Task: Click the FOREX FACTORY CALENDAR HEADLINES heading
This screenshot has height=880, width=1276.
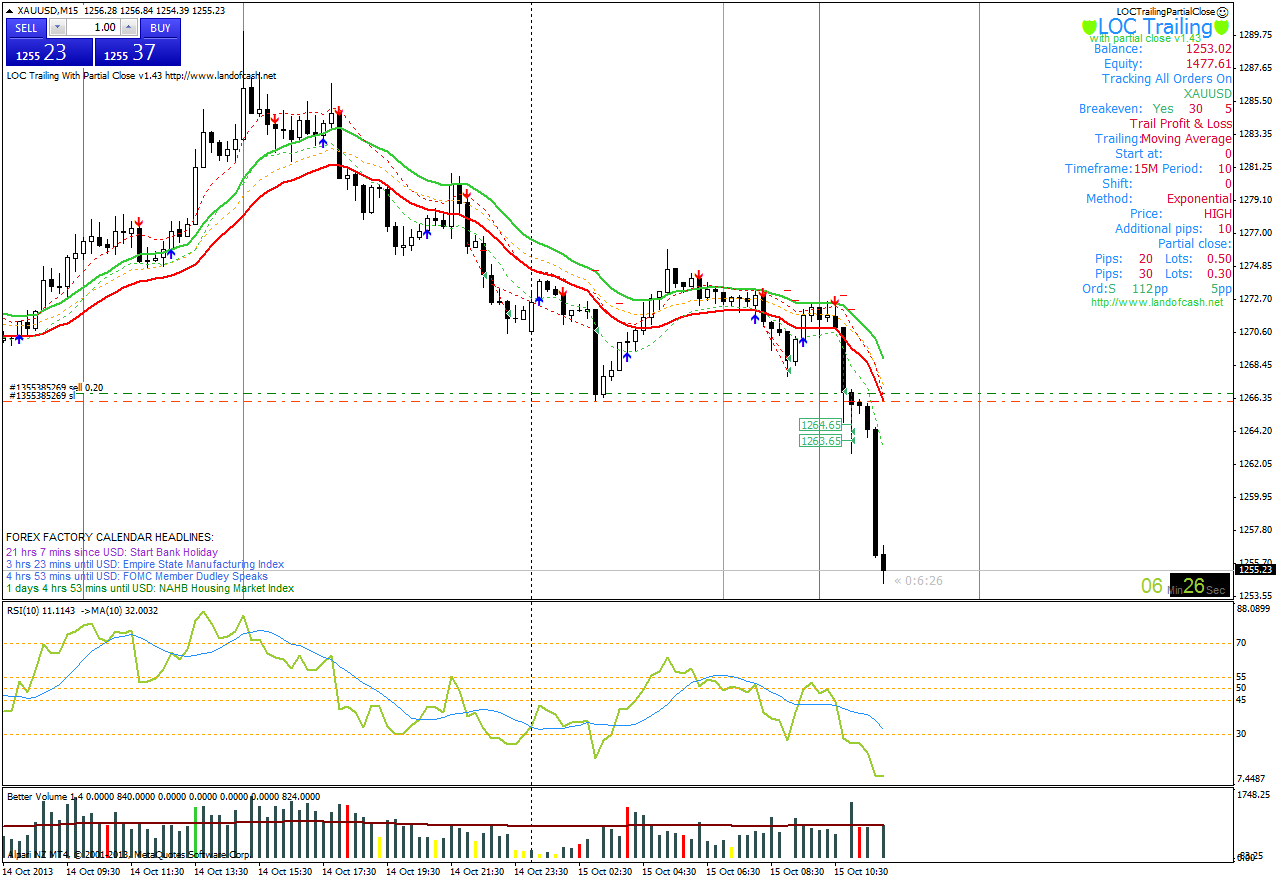Action: pyautogui.click(x=110, y=538)
